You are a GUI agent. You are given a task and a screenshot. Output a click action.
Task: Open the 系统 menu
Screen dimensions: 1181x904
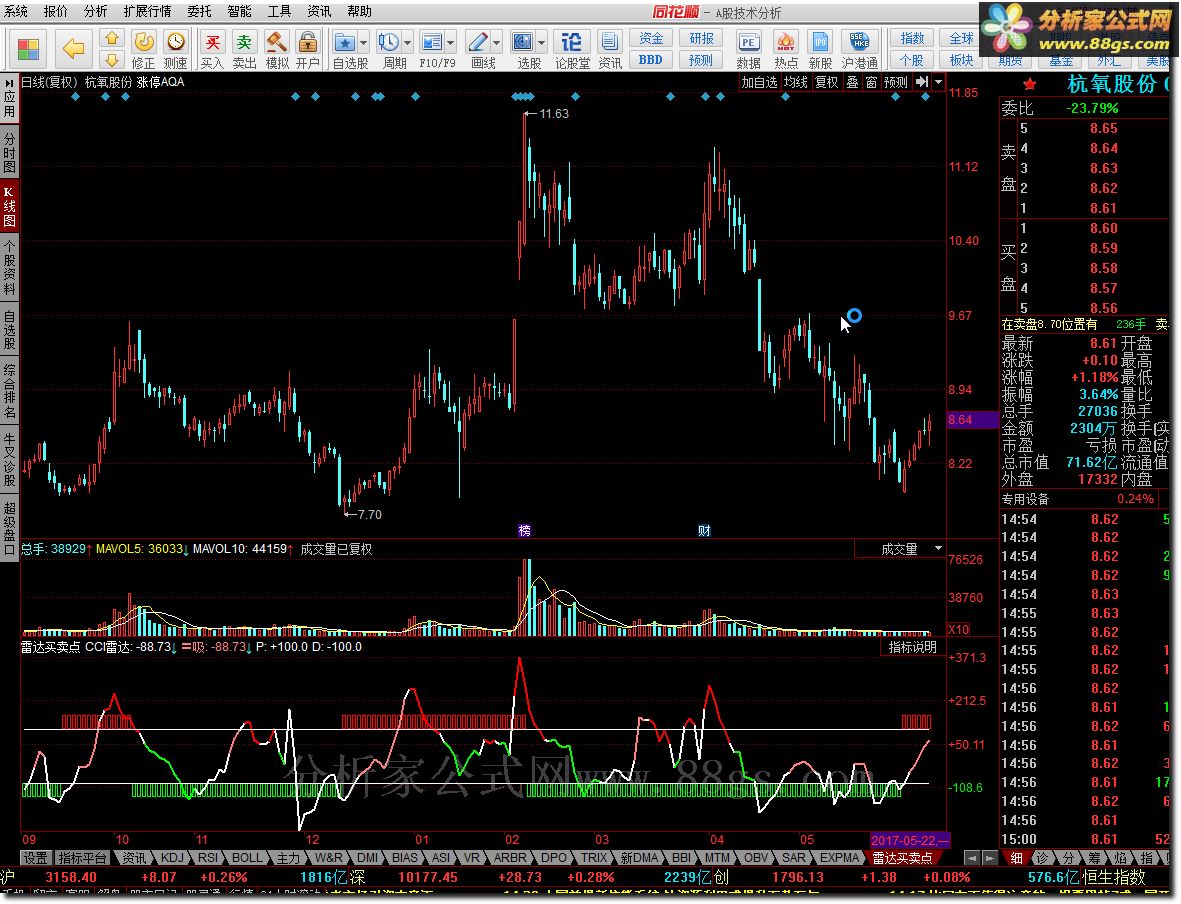[15, 11]
